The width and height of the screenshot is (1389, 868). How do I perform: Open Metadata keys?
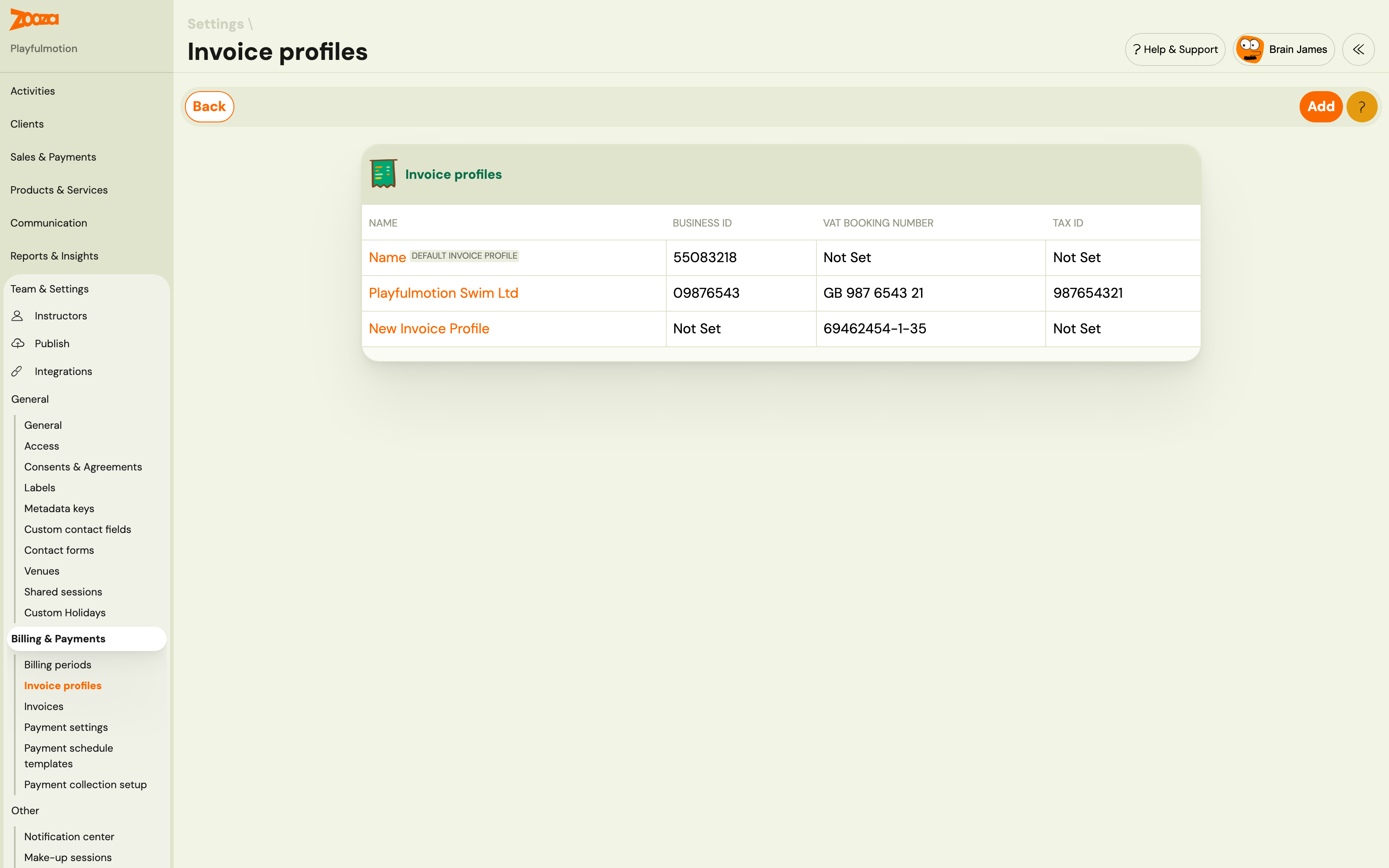point(59,509)
